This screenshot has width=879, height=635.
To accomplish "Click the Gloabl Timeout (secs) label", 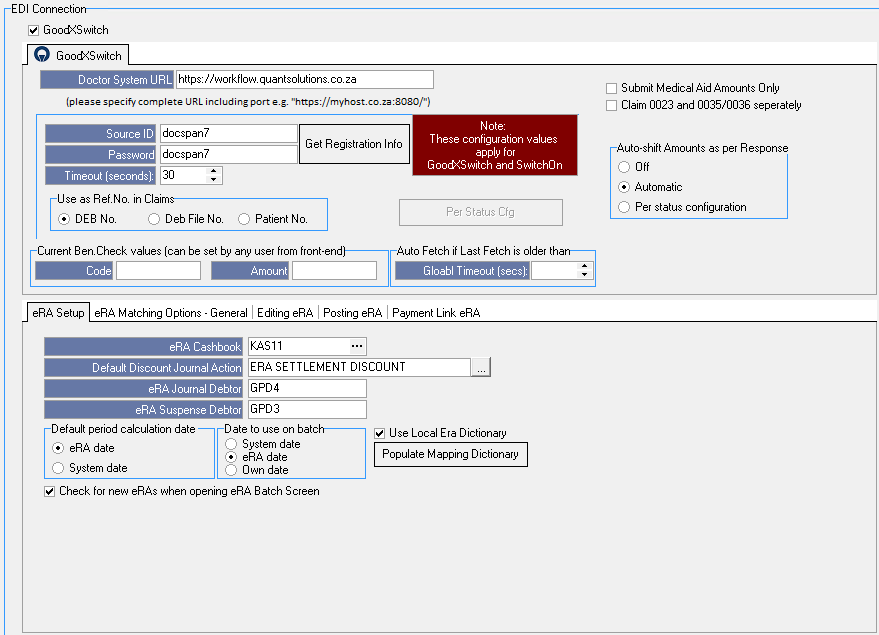I will point(462,271).
